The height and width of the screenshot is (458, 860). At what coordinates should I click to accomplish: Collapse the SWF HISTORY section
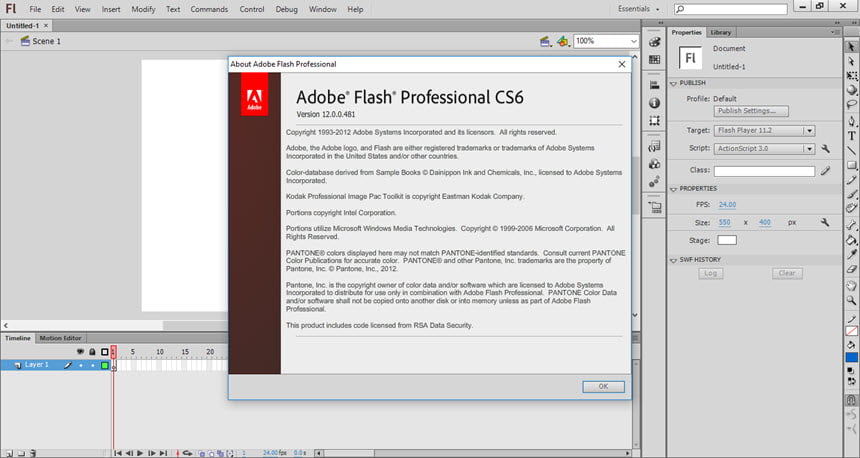pos(674,260)
